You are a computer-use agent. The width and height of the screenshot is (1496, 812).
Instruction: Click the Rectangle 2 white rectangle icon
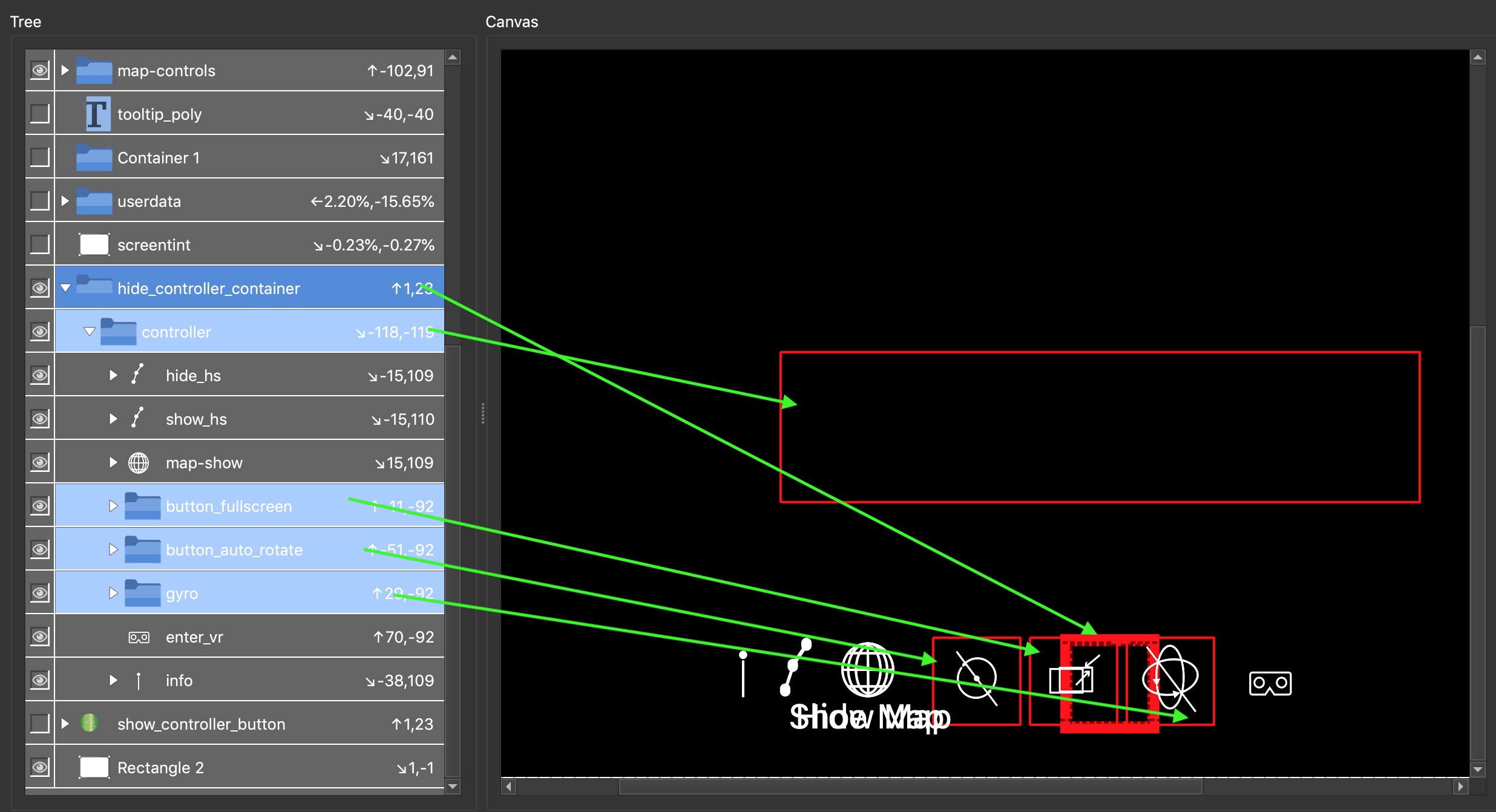(94, 767)
